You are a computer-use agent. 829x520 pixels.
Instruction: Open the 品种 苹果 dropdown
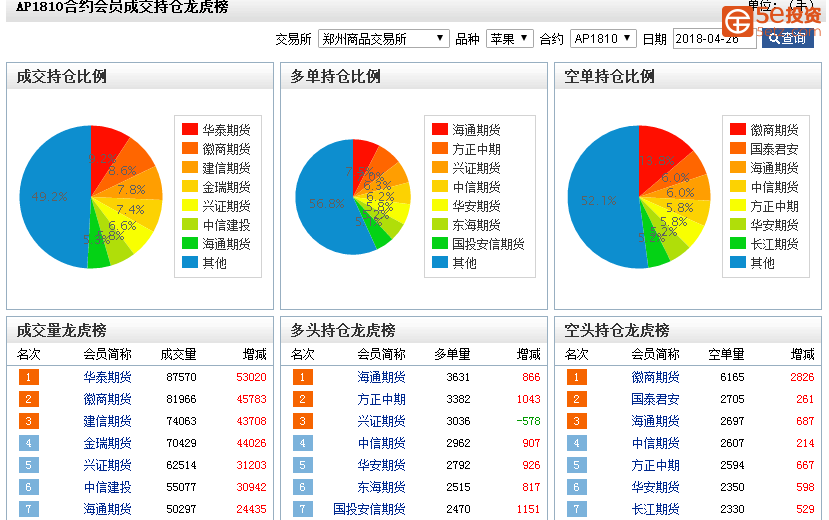click(509, 39)
